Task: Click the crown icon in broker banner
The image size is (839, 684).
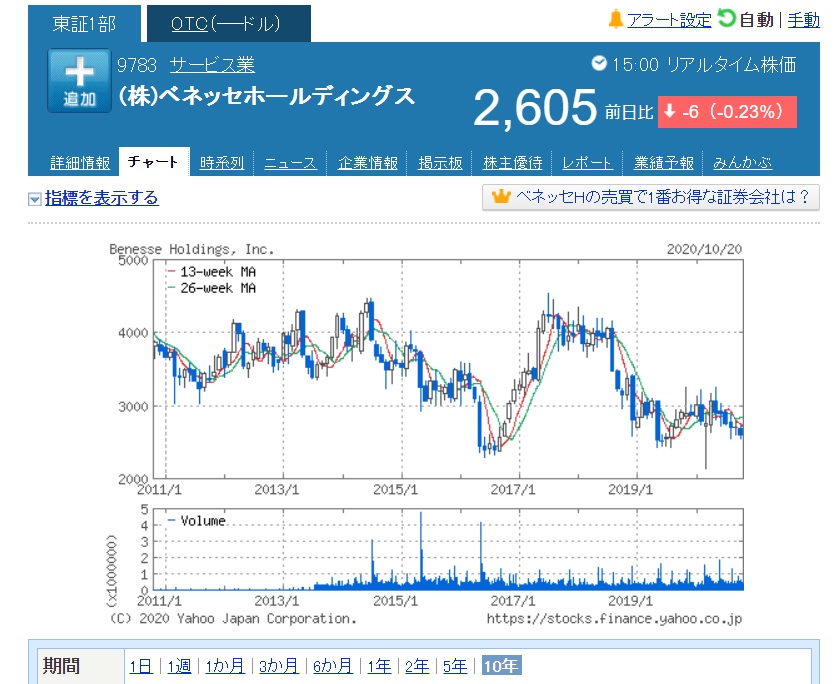Action: [x=501, y=196]
